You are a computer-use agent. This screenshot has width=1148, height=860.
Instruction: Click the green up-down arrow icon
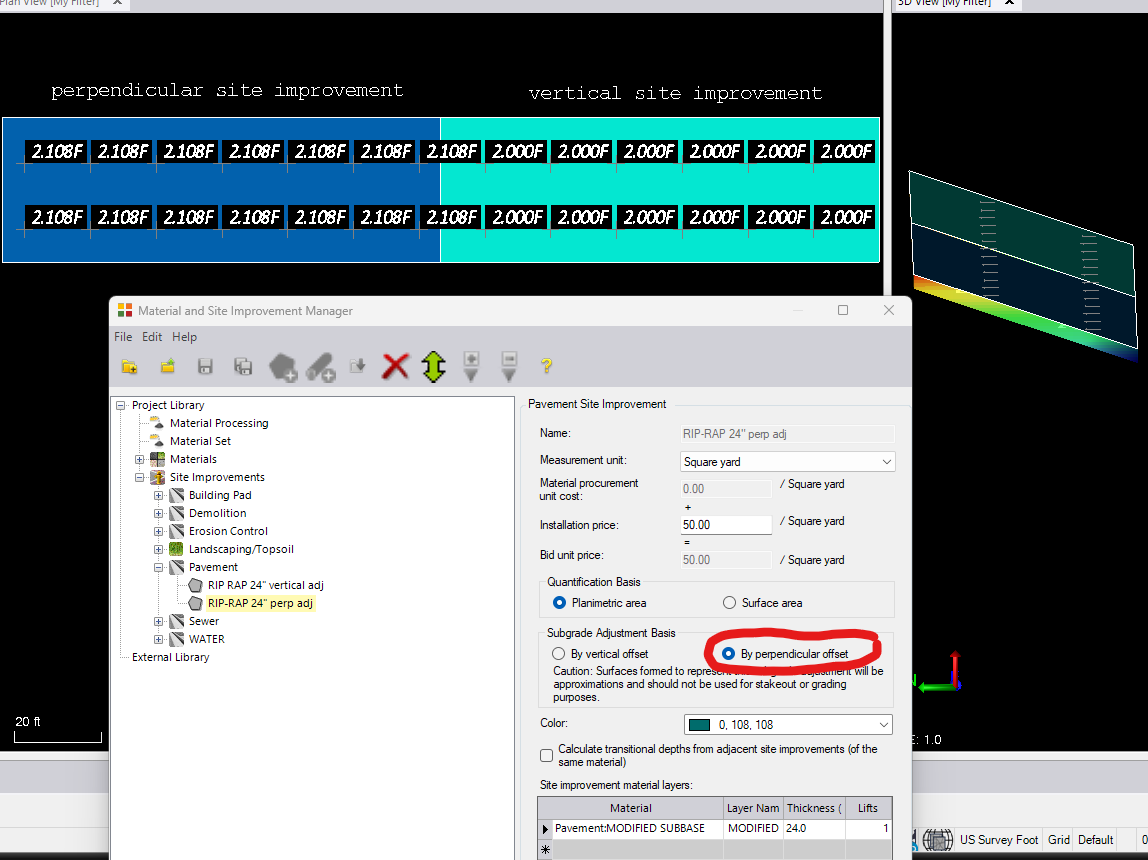click(433, 367)
